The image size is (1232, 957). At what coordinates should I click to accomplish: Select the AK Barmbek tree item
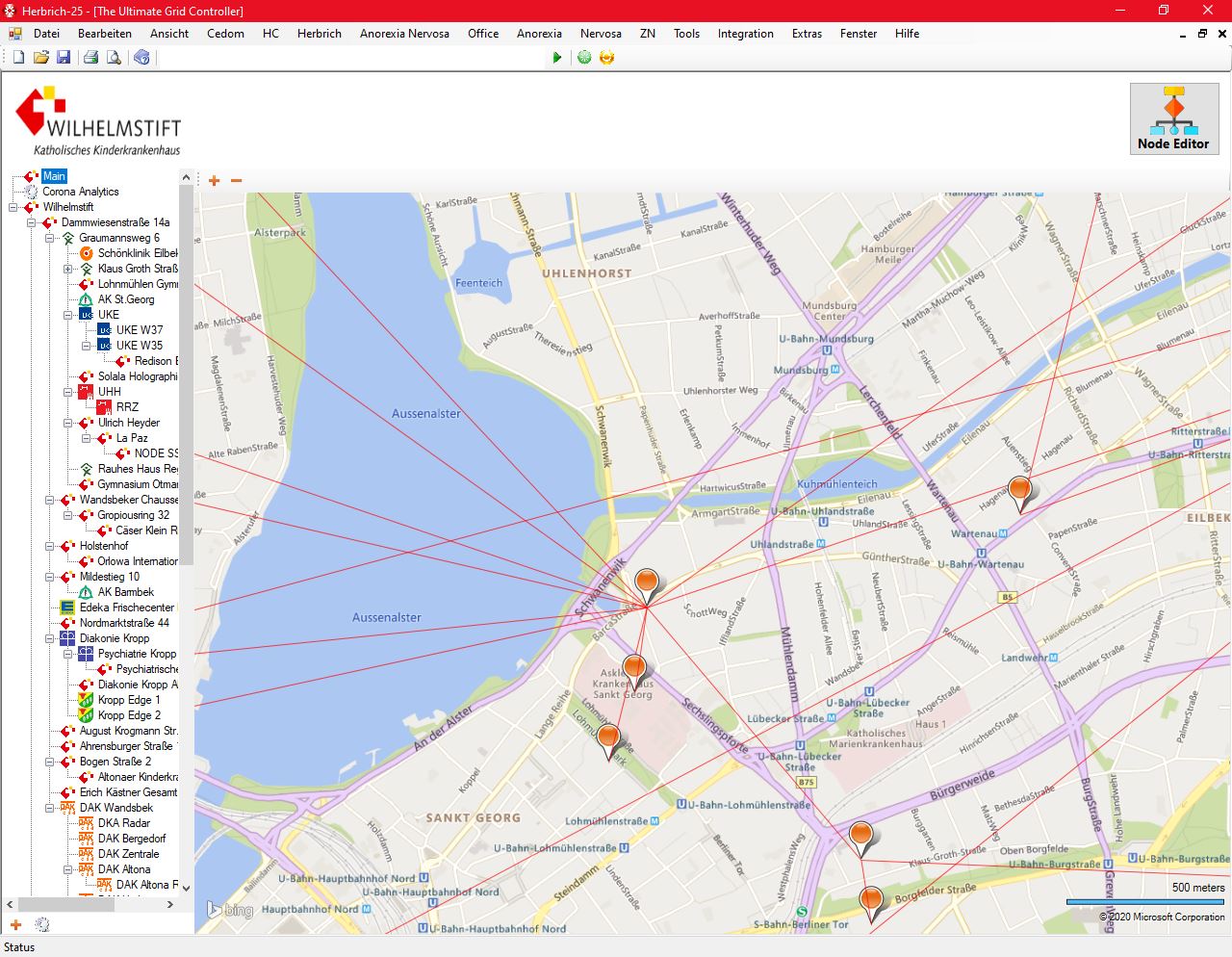[125, 592]
